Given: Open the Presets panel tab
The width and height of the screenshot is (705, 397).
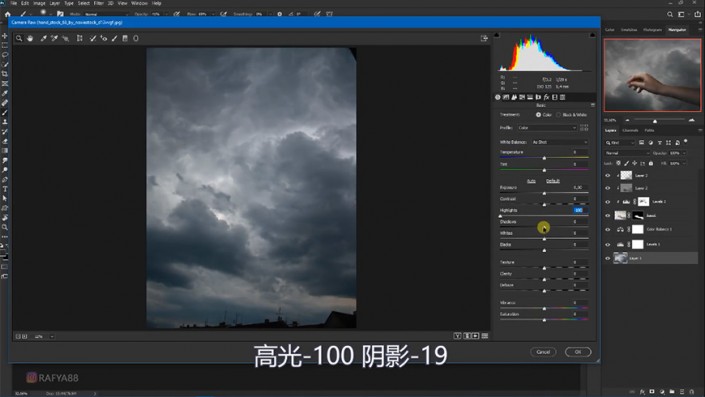Looking at the screenshot, I should click(562, 97).
